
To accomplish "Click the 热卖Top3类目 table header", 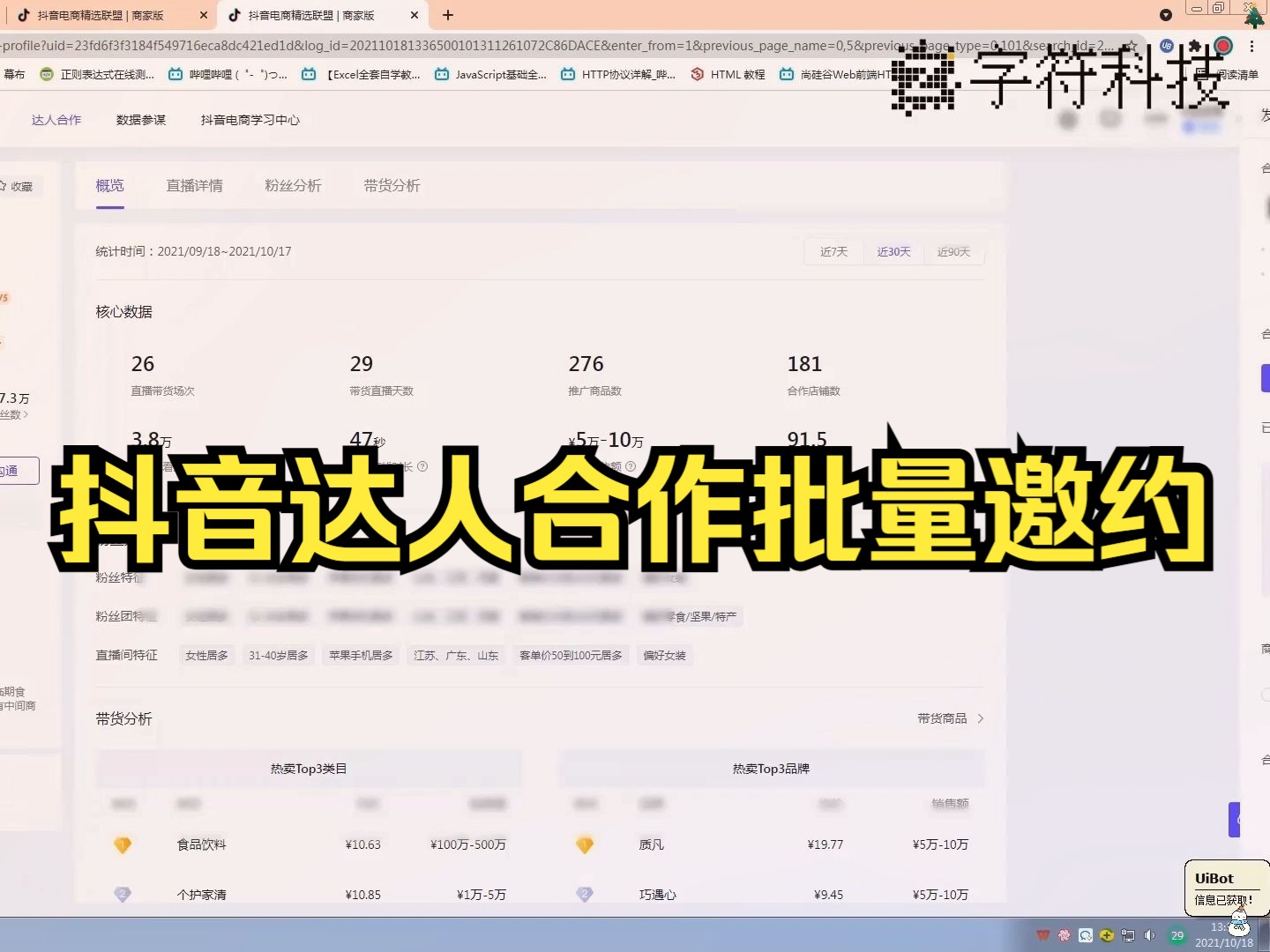I will tap(309, 769).
